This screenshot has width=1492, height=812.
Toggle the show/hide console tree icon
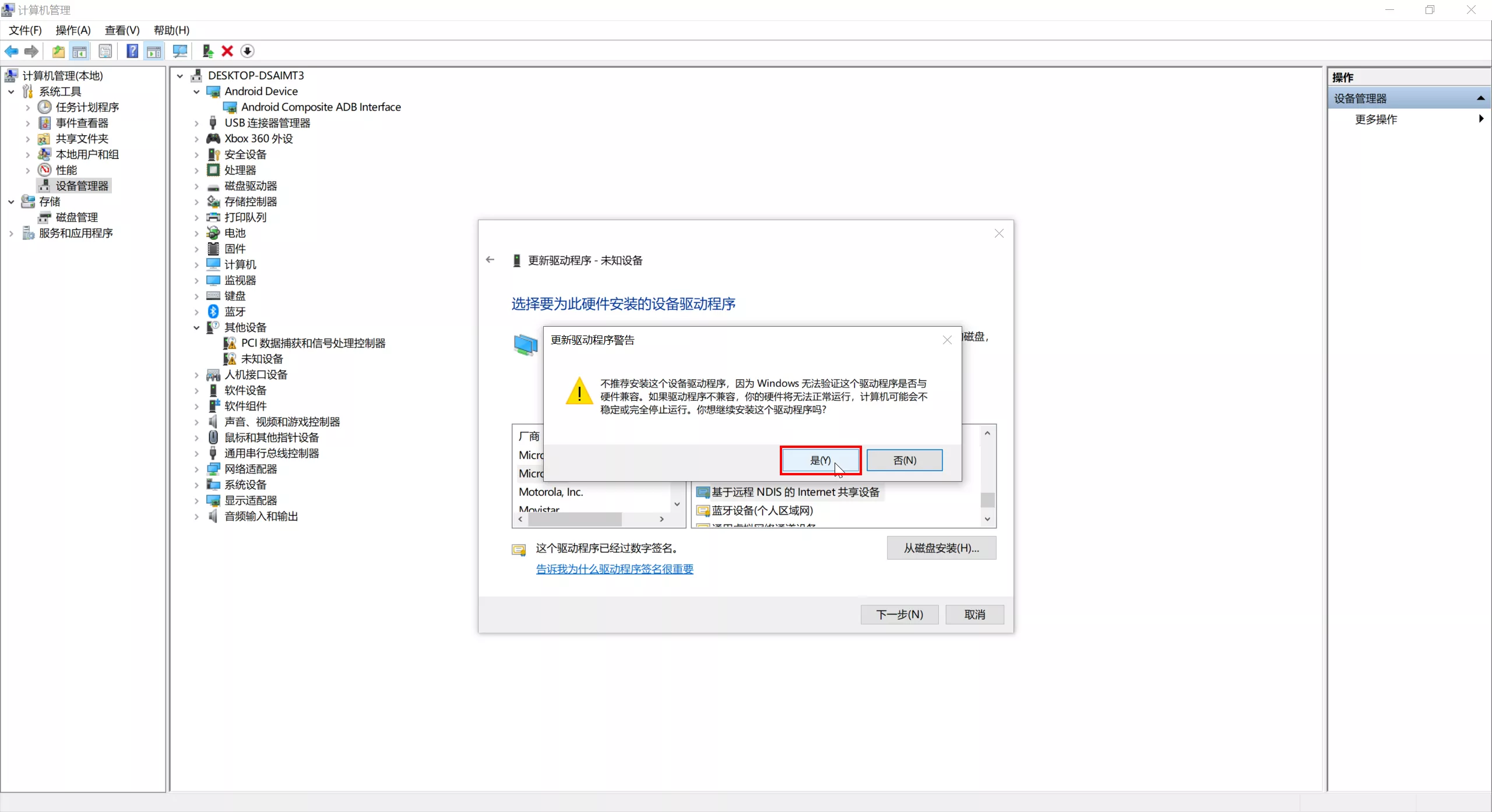pyautogui.click(x=80, y=51)
